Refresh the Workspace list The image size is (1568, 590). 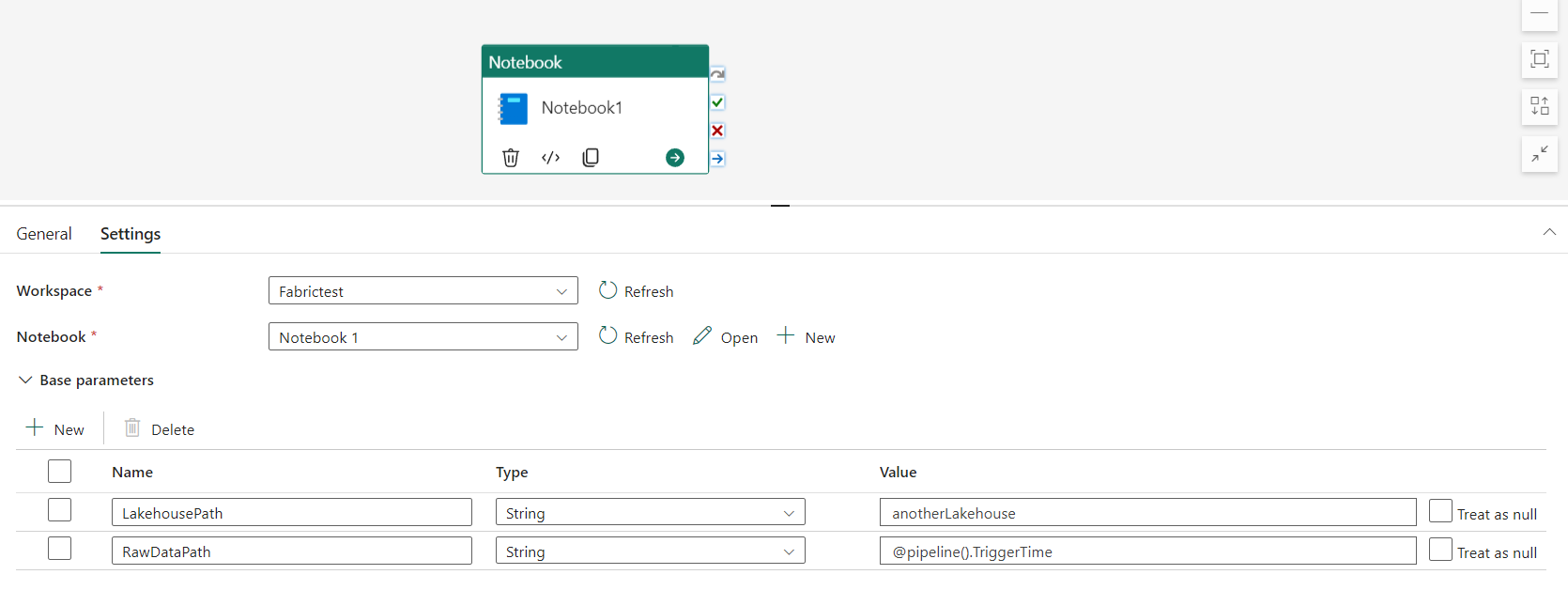(637, 291)
